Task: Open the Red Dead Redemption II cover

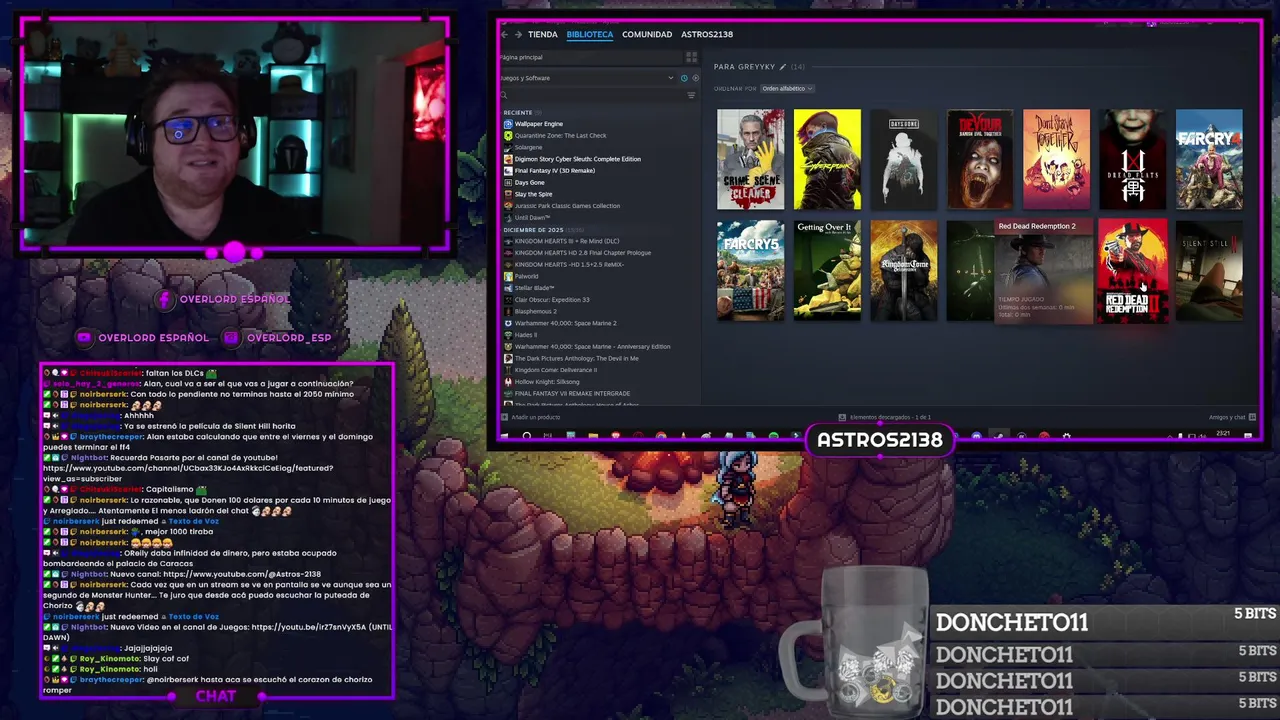Action: (1133, 270)
